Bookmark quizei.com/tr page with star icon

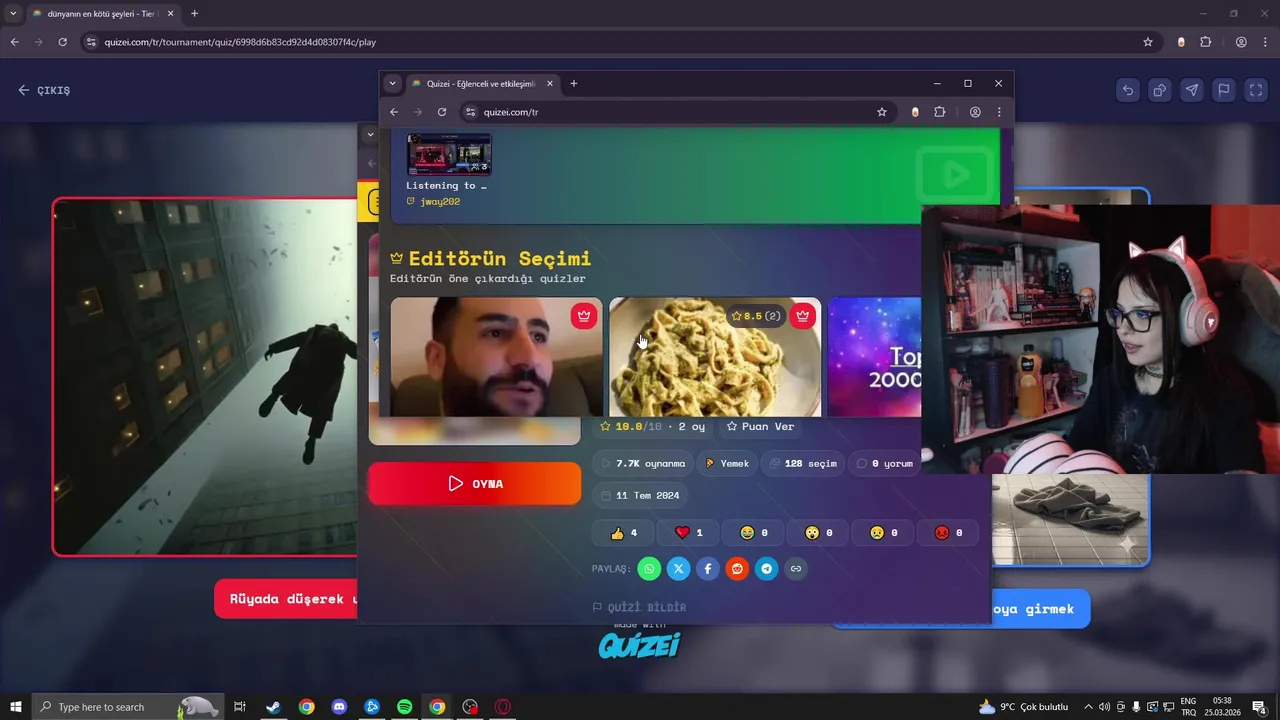pos(882,112)
